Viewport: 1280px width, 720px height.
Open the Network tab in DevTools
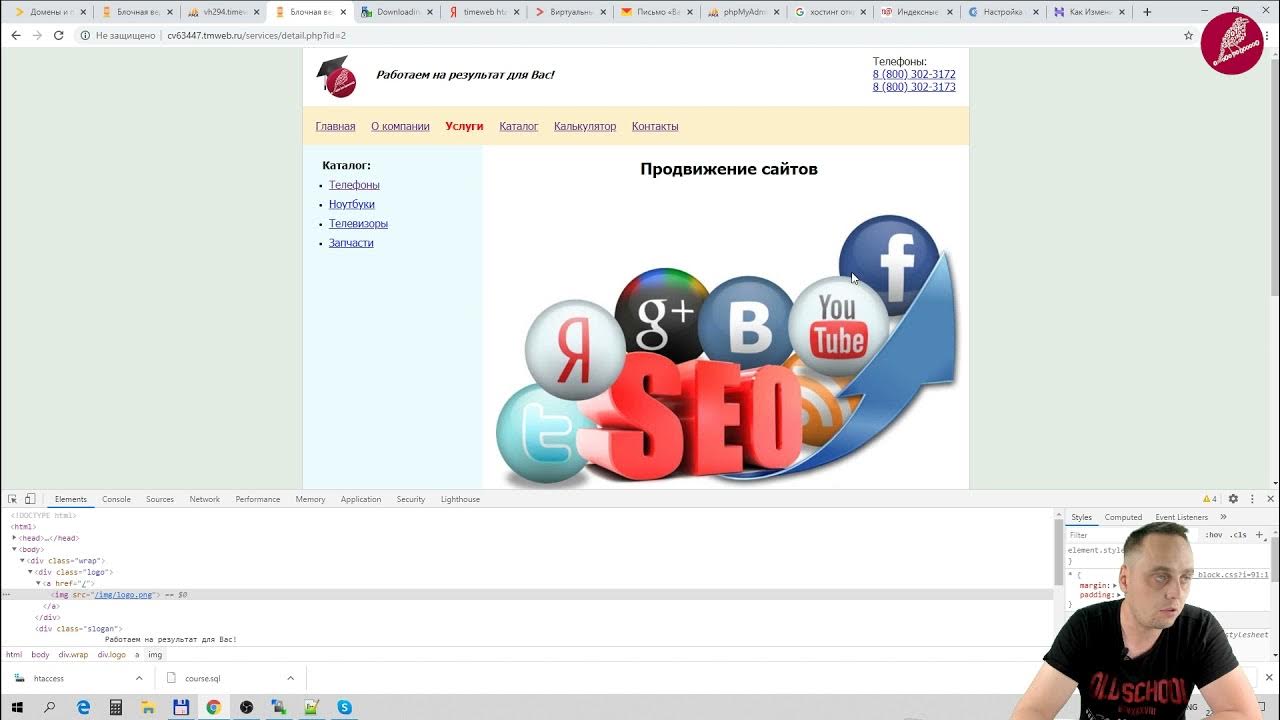205,499
